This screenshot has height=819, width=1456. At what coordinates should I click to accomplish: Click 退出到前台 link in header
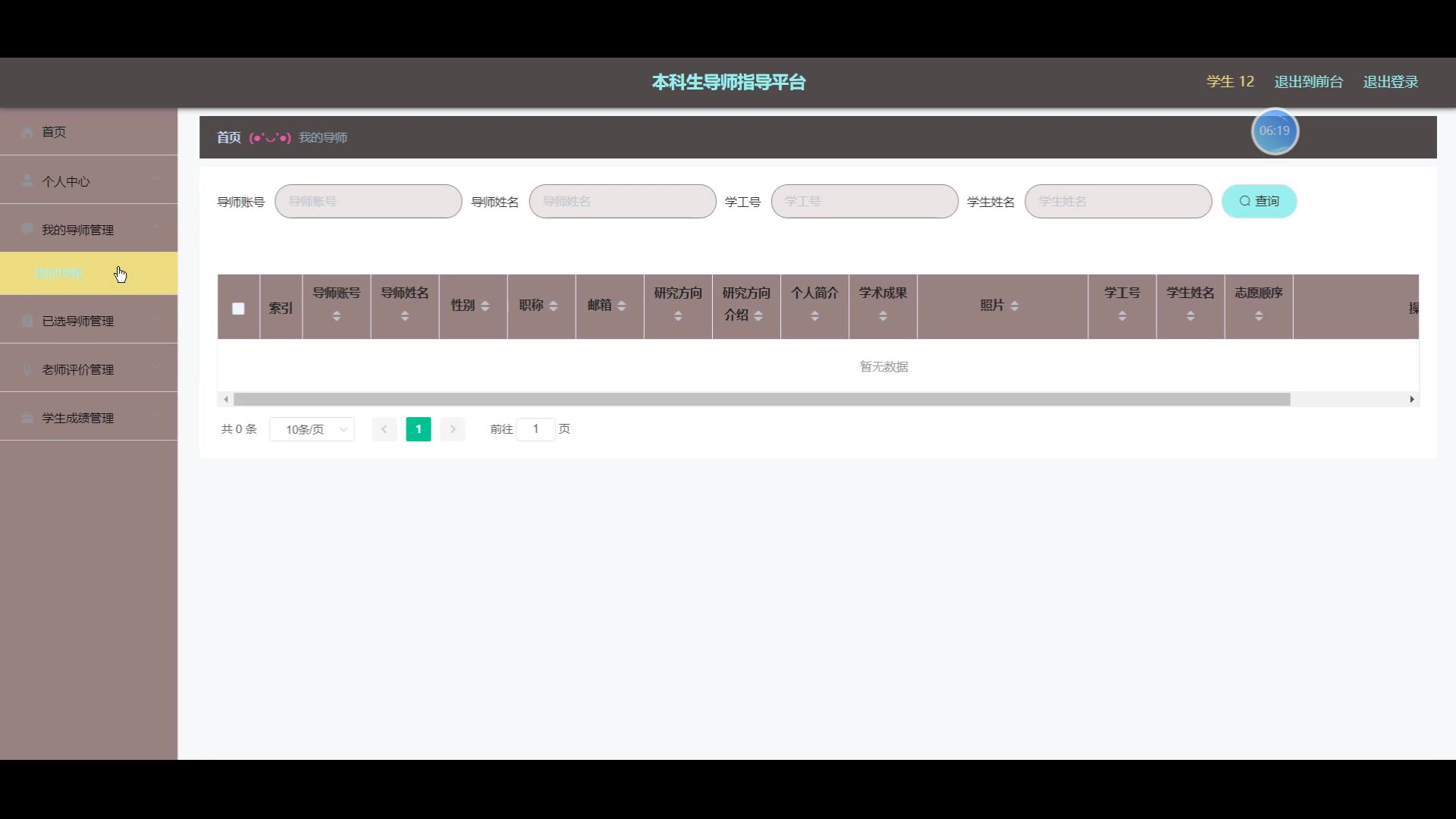point(1308,82)
